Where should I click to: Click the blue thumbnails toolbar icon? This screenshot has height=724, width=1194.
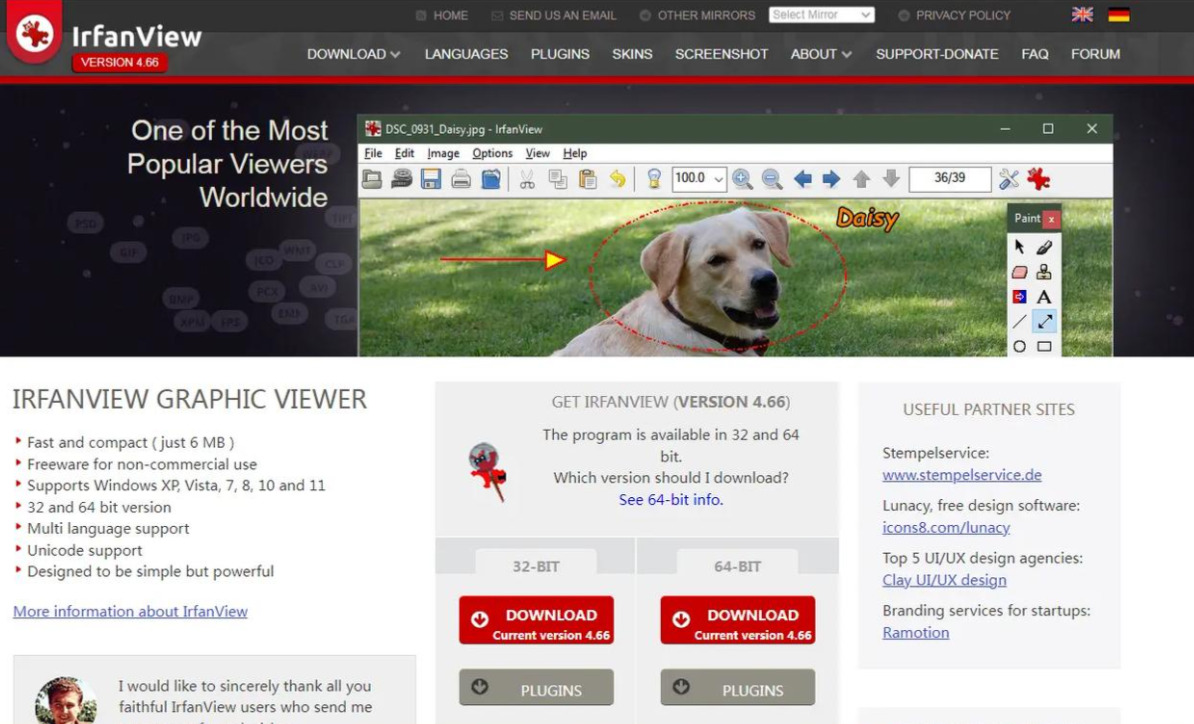pos(491,179)
